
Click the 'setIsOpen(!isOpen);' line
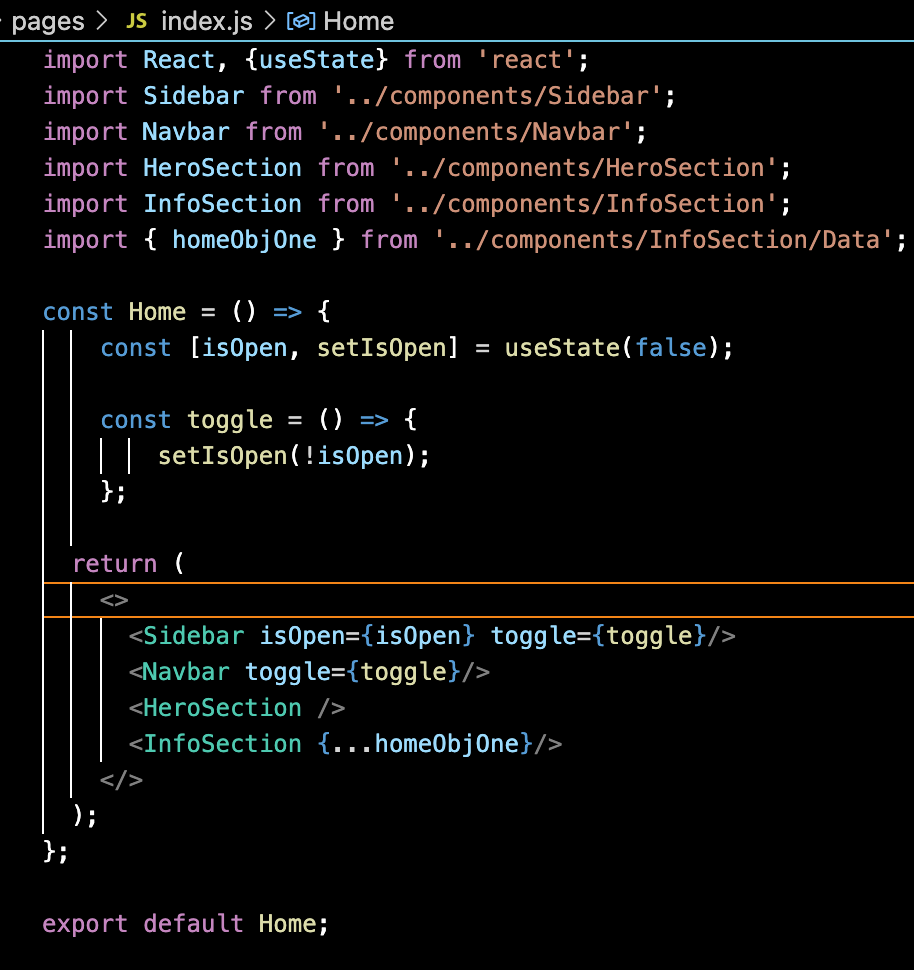pyautogui.click(x=293, y=456)
